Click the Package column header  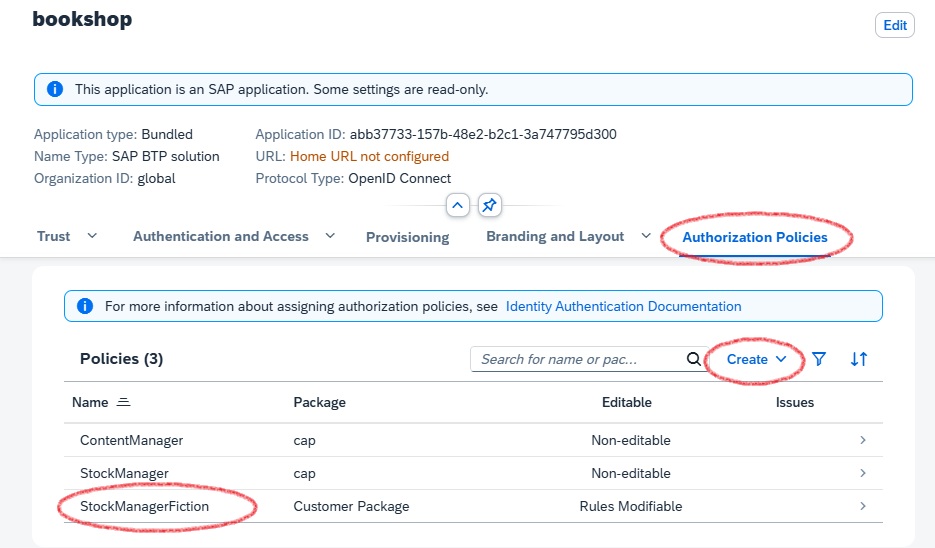(x=320, y=403)
